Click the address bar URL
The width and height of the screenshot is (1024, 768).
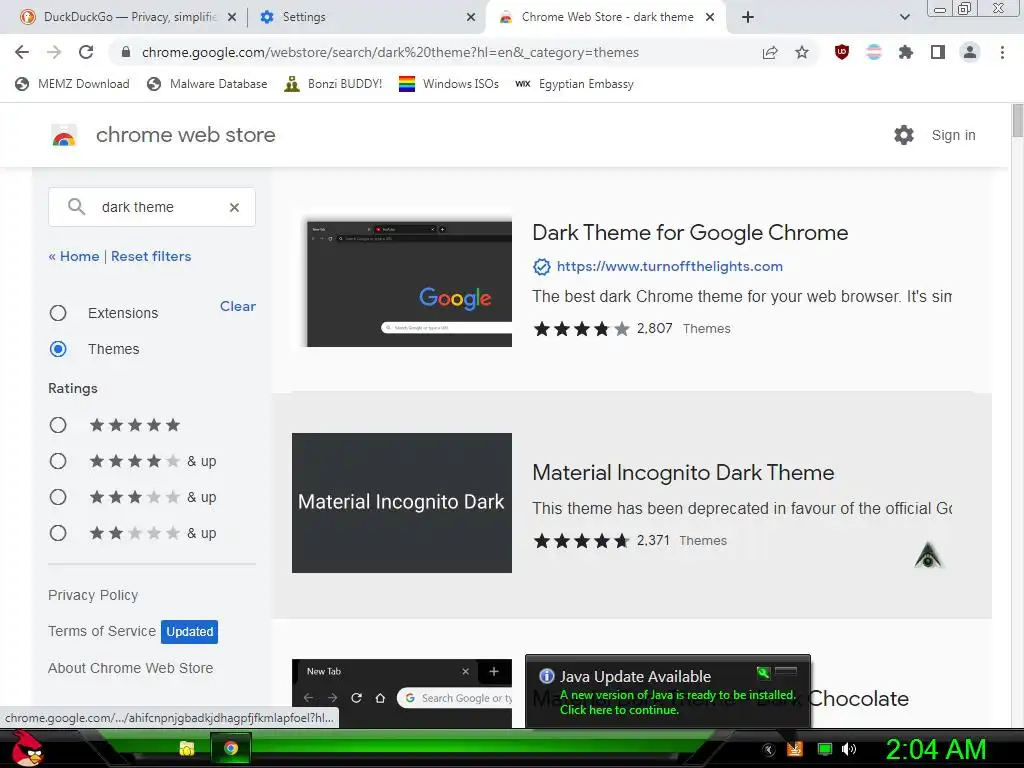pos(390,52)
